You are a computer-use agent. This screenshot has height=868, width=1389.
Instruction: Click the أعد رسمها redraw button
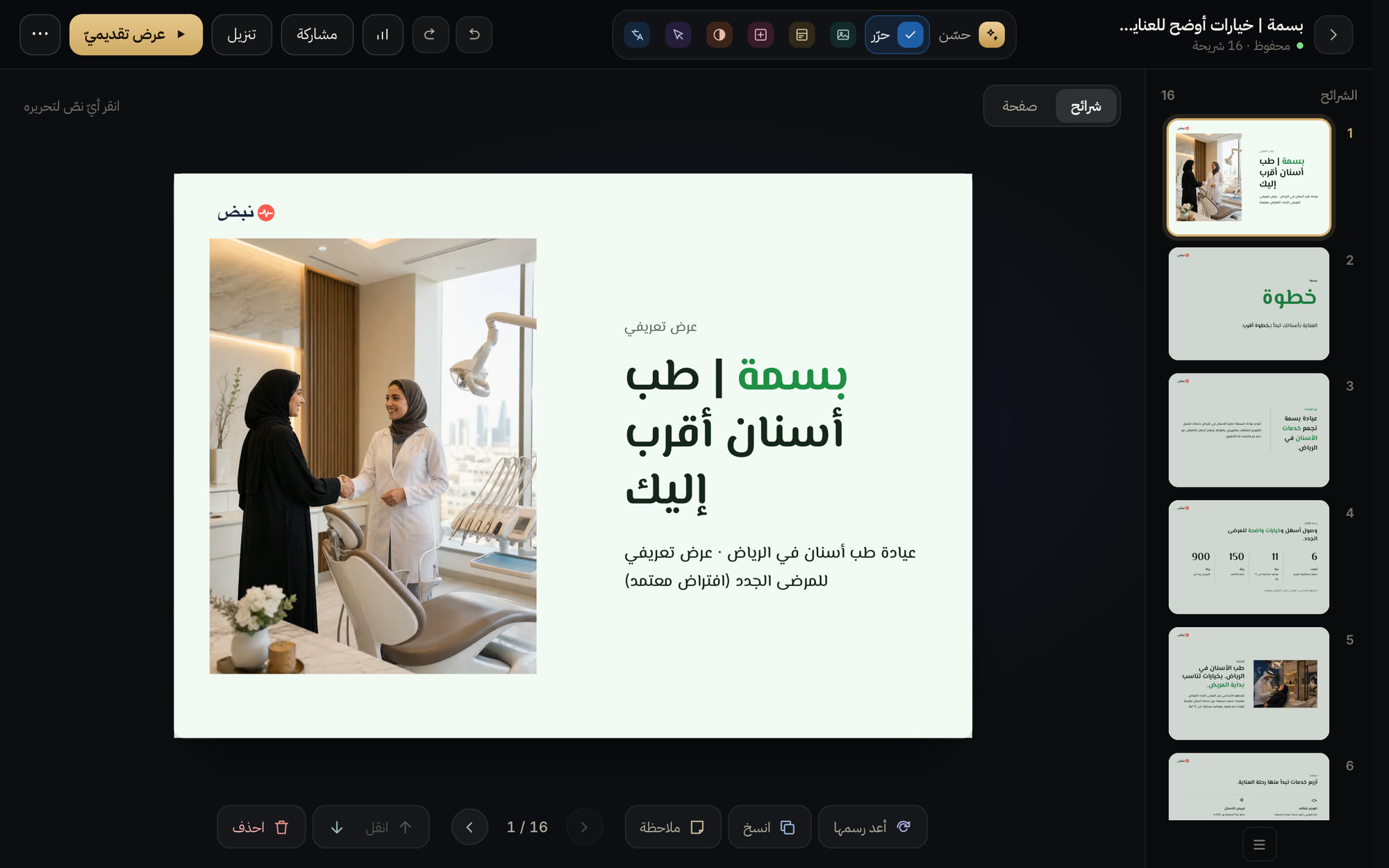click(873, 827)
